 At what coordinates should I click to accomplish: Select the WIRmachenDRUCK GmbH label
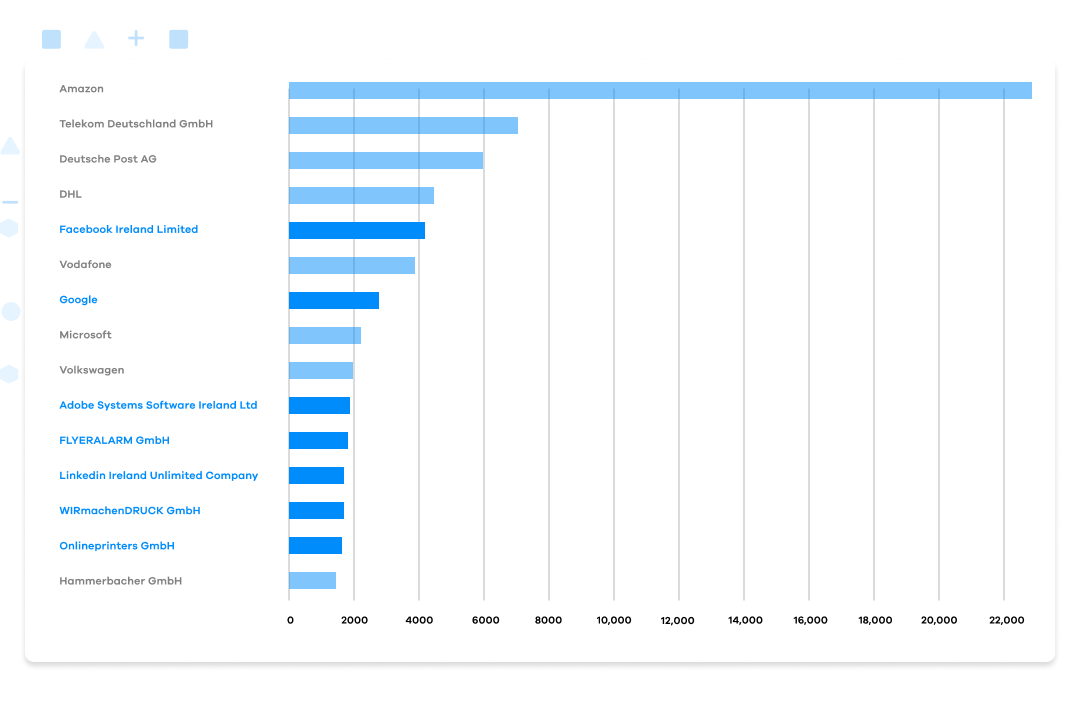pos(129,510)
